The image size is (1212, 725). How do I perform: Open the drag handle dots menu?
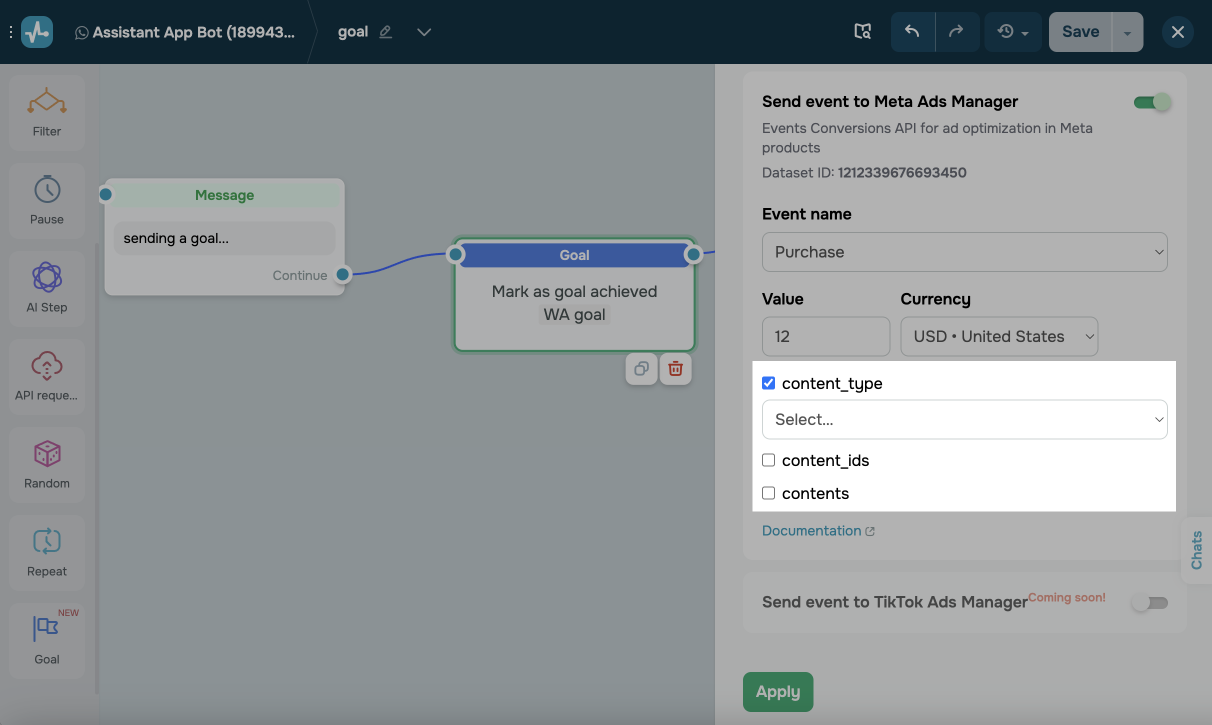[11, 32]
